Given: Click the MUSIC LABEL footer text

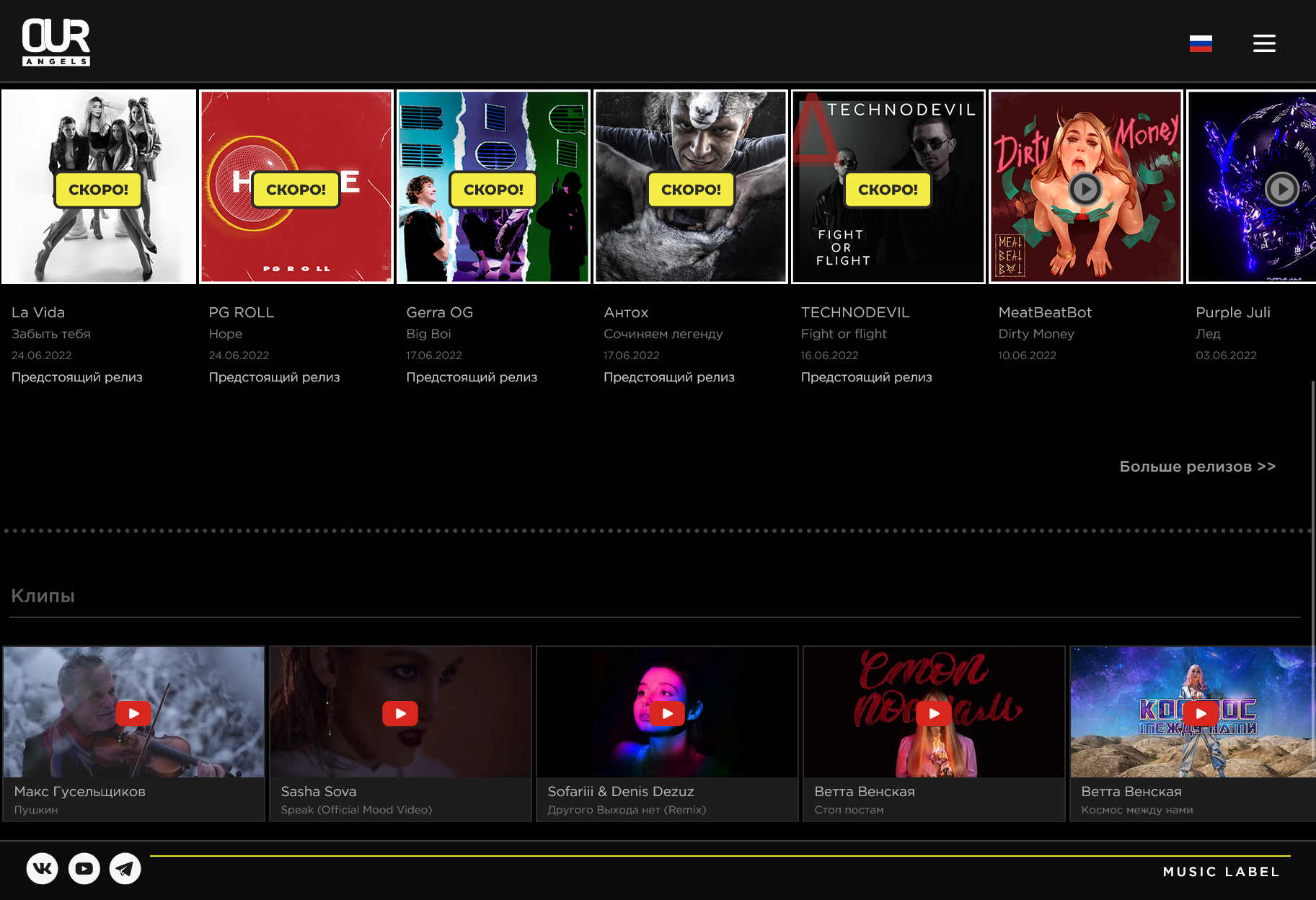Looking at the screenshot, I should [x=1222, y=872].
